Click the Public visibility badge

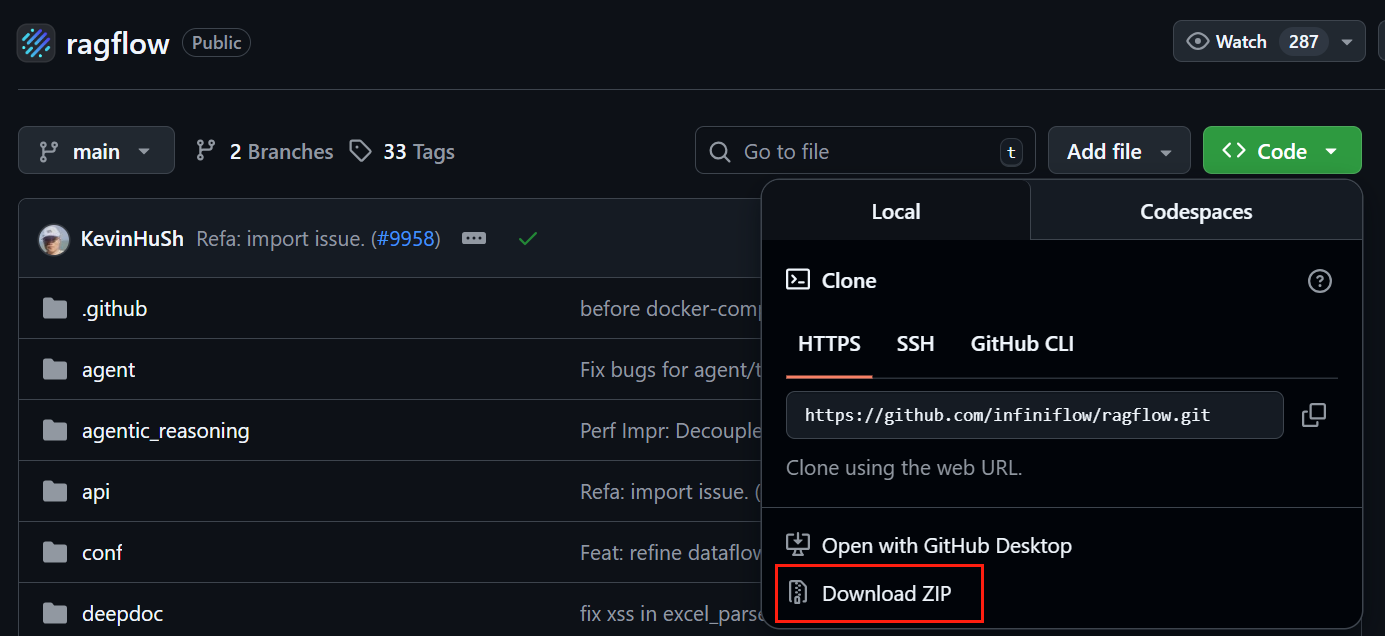216,43
